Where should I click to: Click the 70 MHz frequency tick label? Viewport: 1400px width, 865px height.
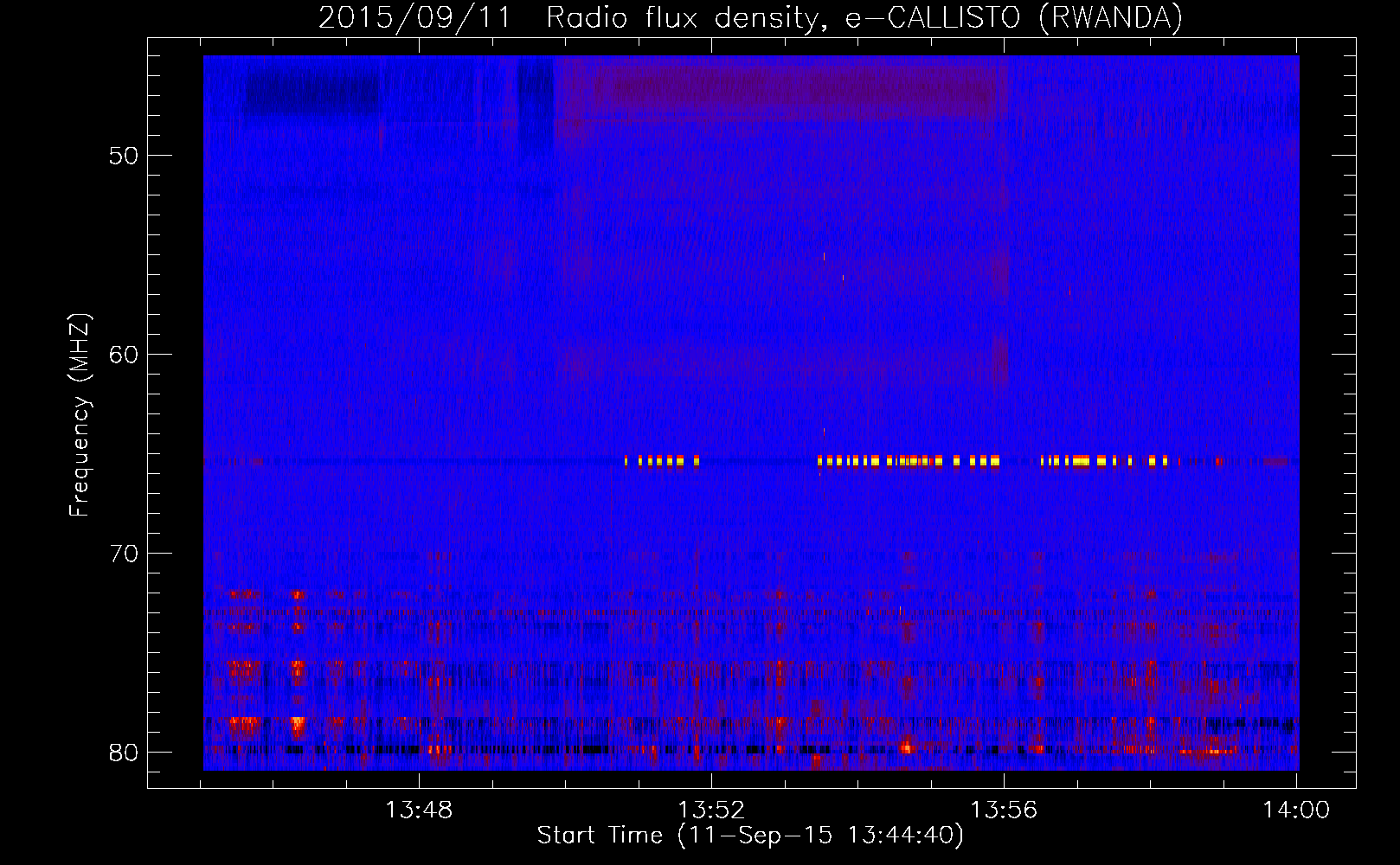(x=124, y=554)
